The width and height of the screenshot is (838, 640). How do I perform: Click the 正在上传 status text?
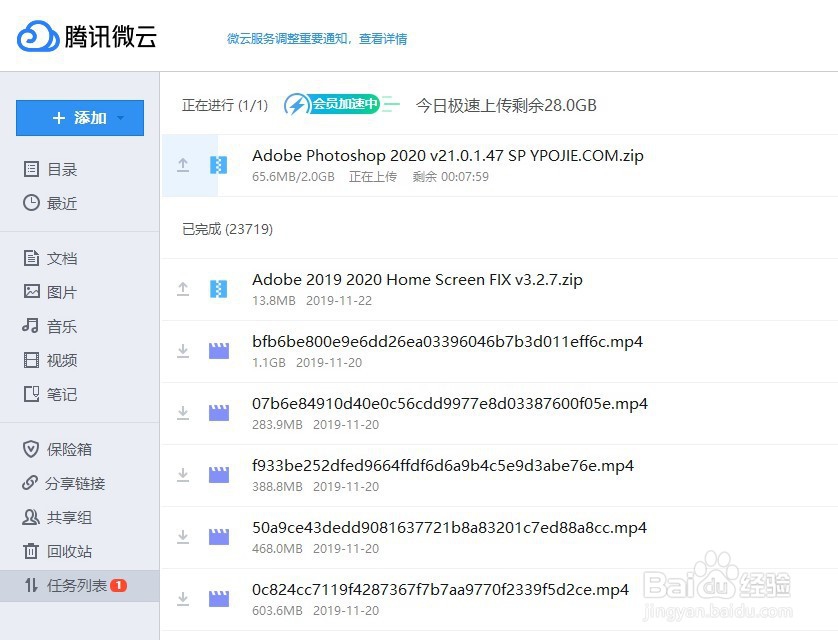point(373,177)
